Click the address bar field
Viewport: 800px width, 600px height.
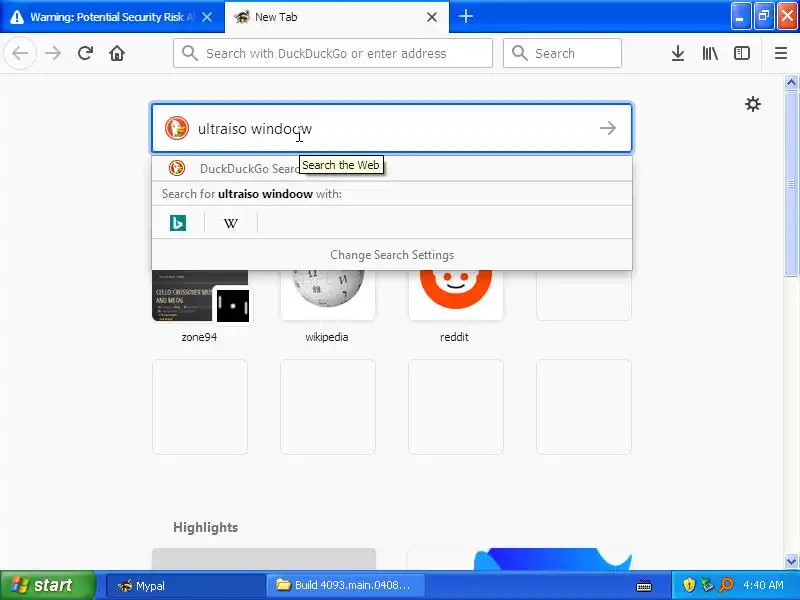tap(333, 53)
